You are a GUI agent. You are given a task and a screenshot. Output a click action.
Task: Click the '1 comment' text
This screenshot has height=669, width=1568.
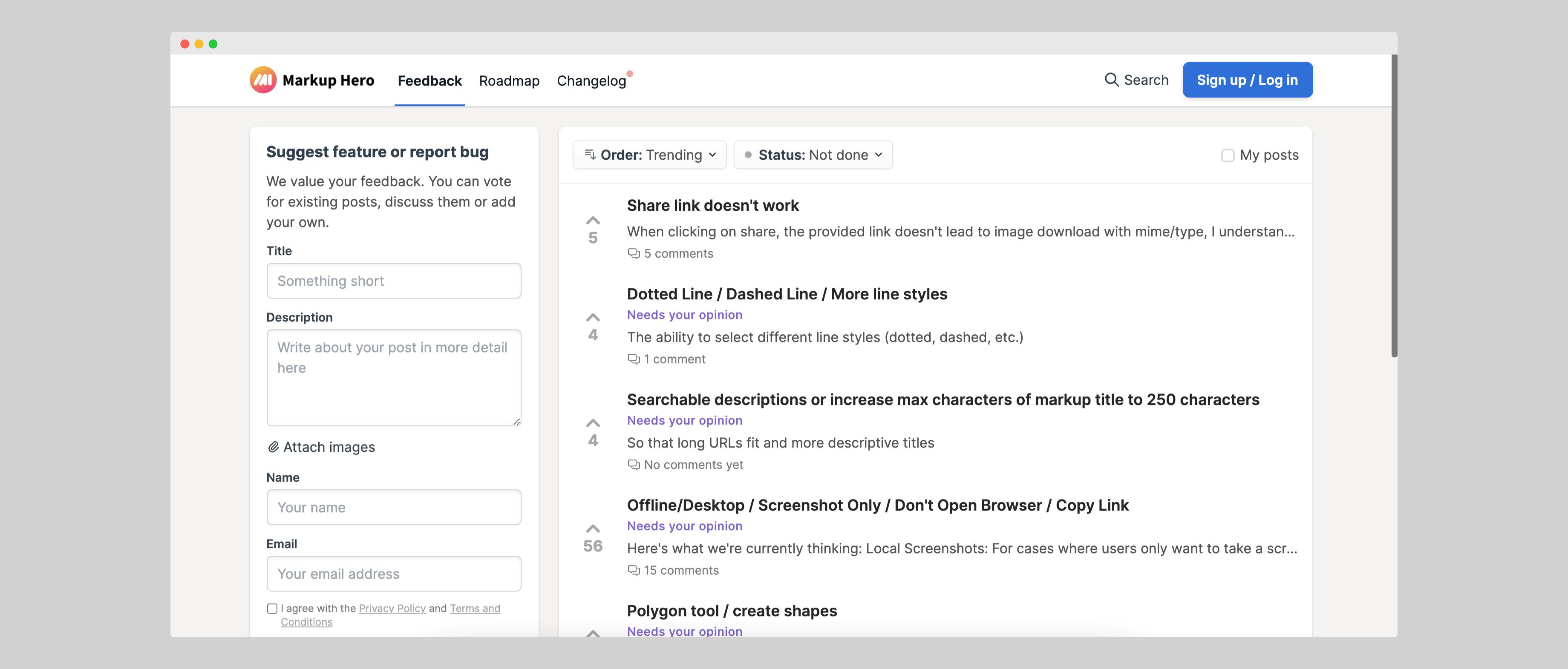(x=674, y=359)
